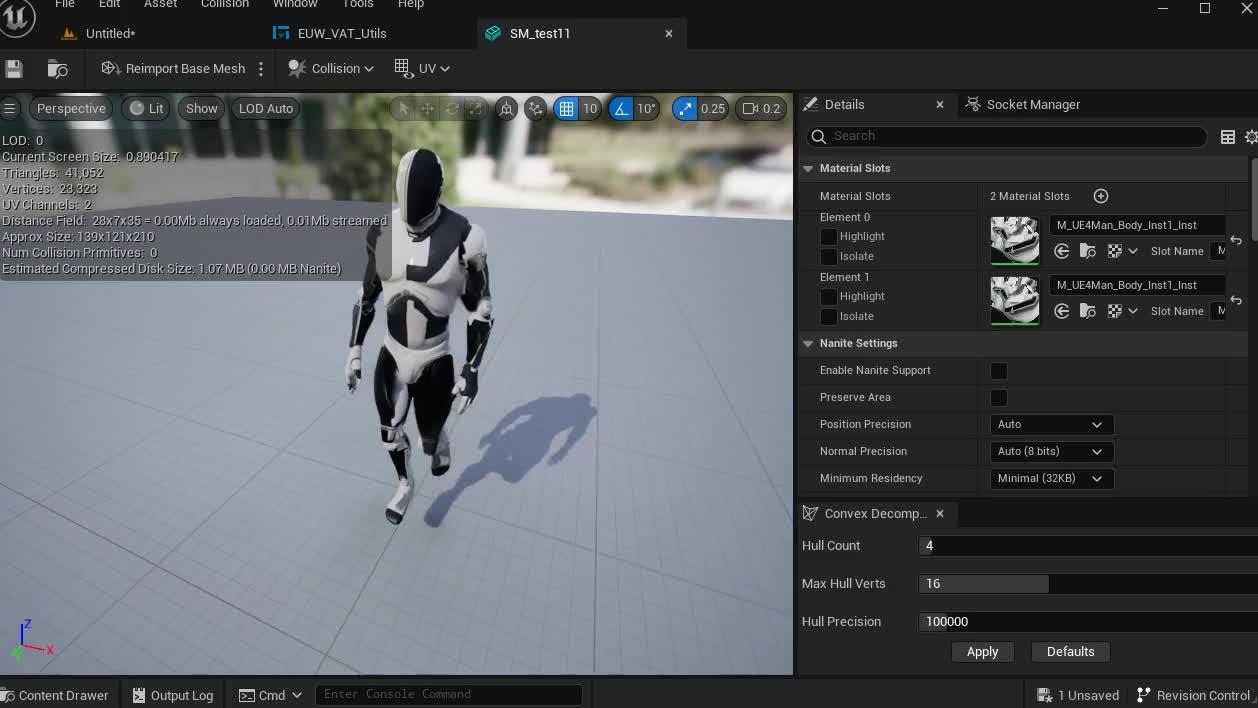This screenshot has height=708, width=1258.
Task: Enable Highlight for Element 0
Action: tap(828, 236)
